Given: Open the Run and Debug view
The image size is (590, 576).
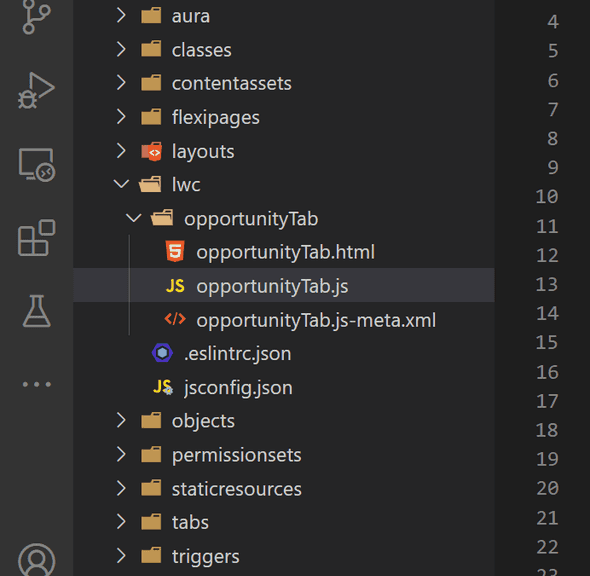Looking at the screenshot, I should click(x=36, y=91).
